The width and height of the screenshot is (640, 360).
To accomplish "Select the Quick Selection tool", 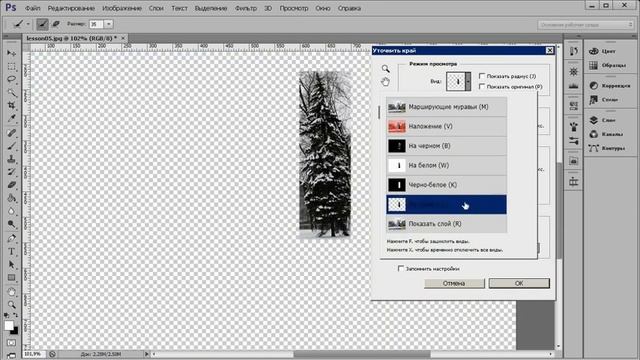I will pos(11,93).
